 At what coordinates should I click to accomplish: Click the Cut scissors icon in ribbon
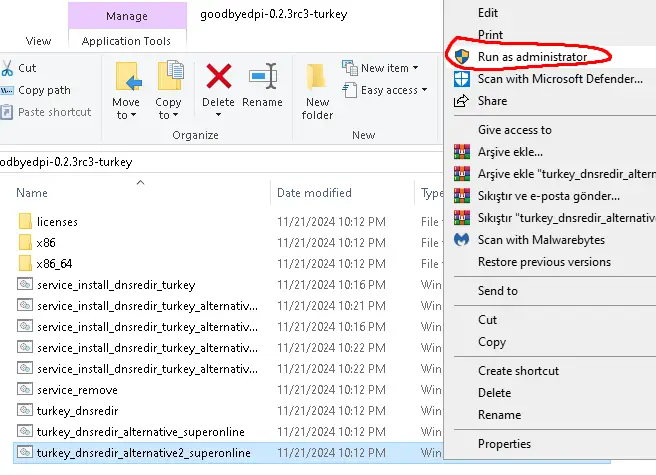coord(7,68)
